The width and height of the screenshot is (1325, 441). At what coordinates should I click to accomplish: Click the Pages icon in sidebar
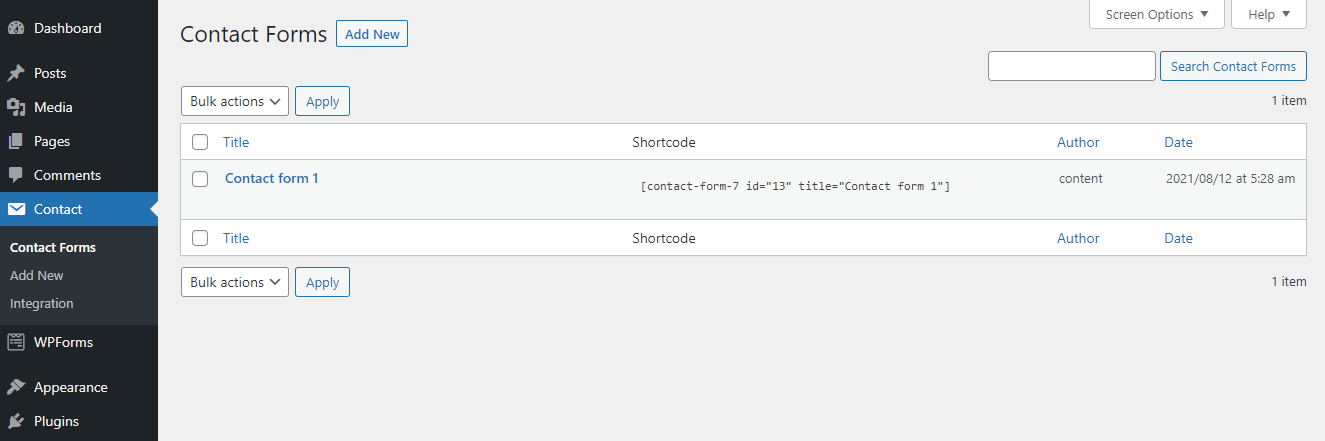[x=16, y=141]
